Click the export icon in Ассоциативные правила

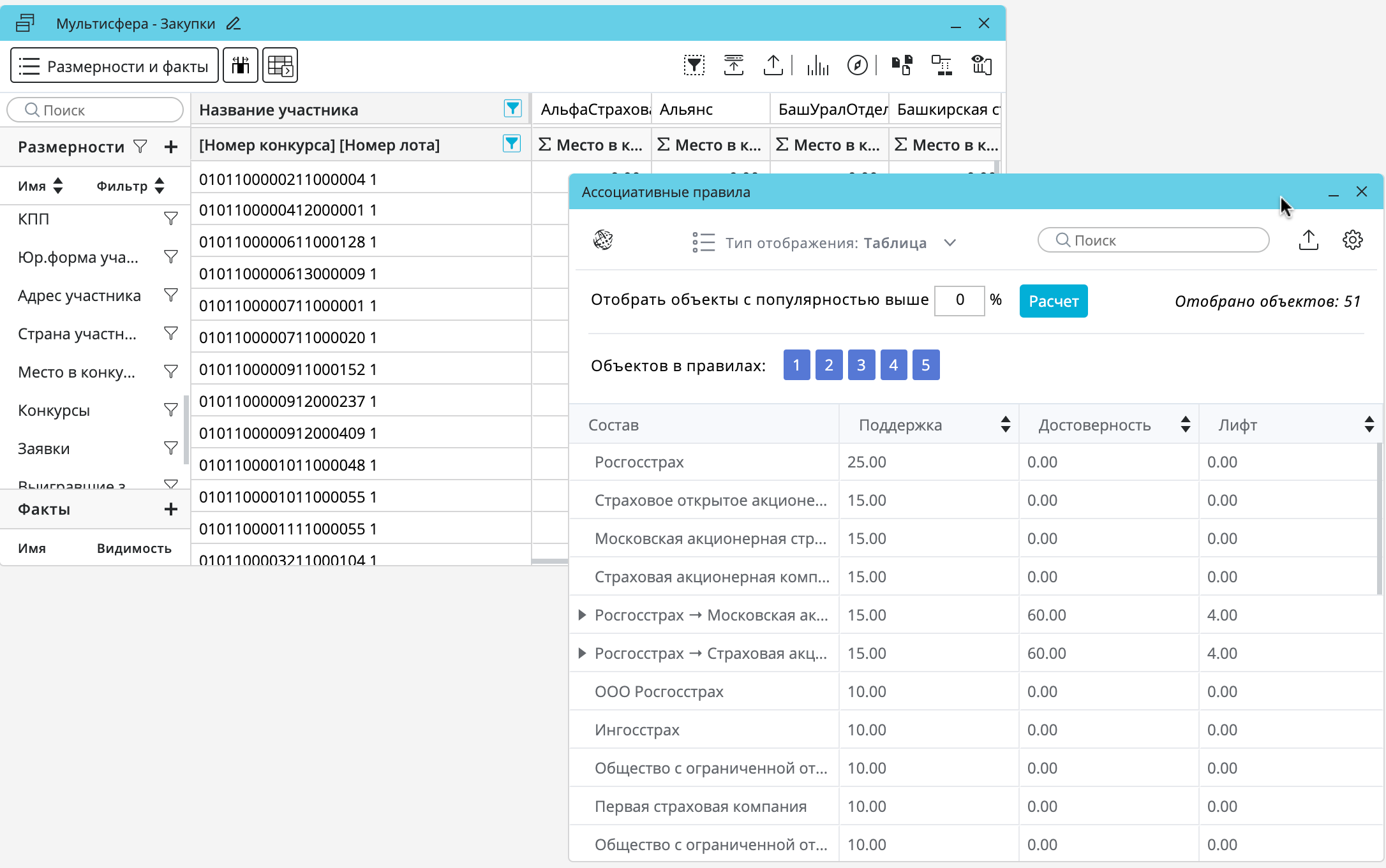[x=1308, y=240]
